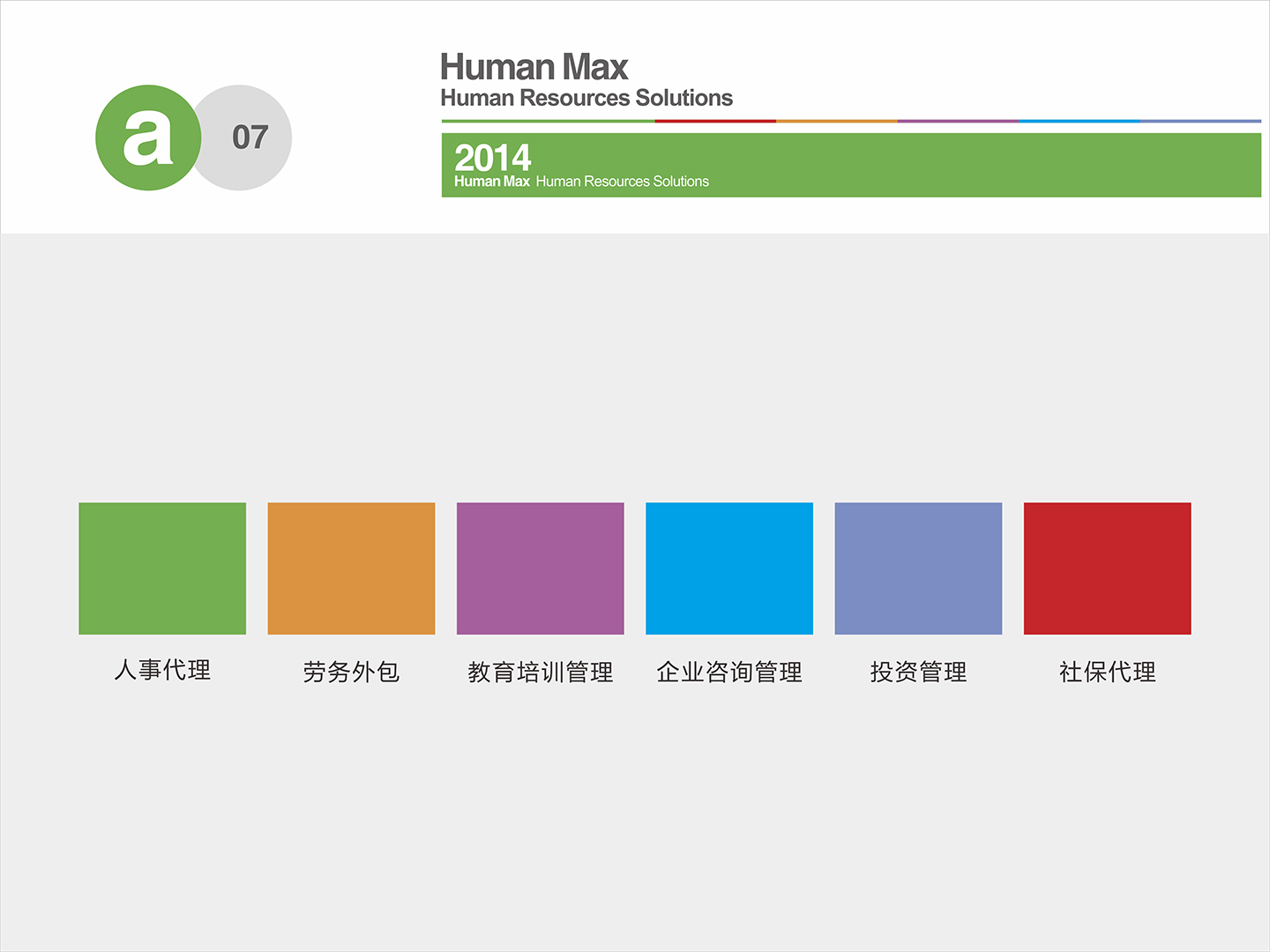Click the grey Human Resources Solutions subtitle
The width and height of the screenshot is (1270, 952).
(586, 98)
